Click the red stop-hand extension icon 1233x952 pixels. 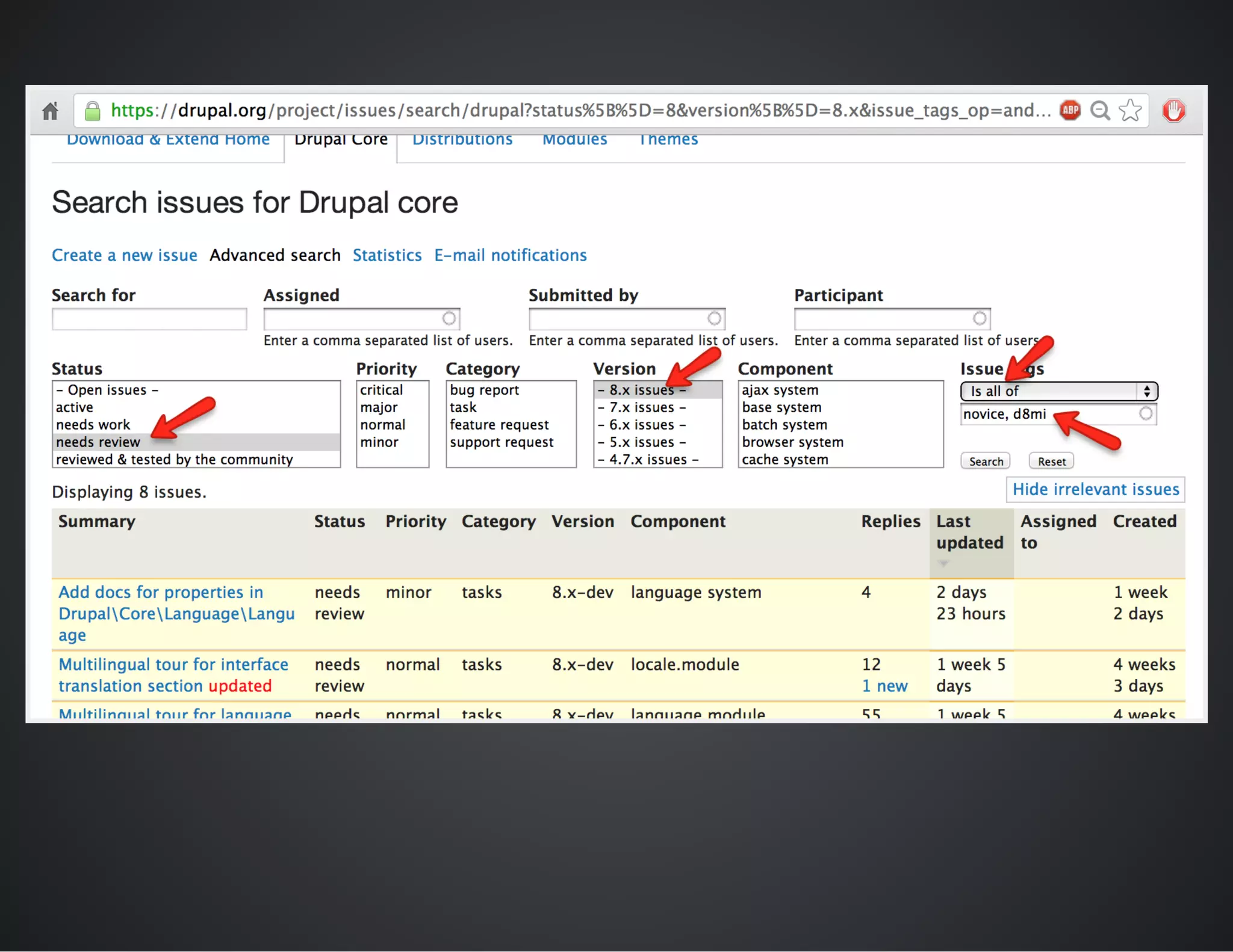click(x=1173, y=111)
